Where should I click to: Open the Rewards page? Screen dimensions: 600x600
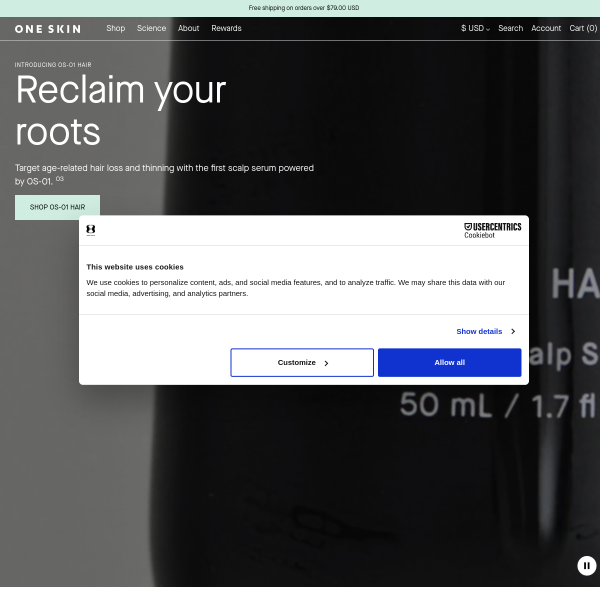click(226, 28)
